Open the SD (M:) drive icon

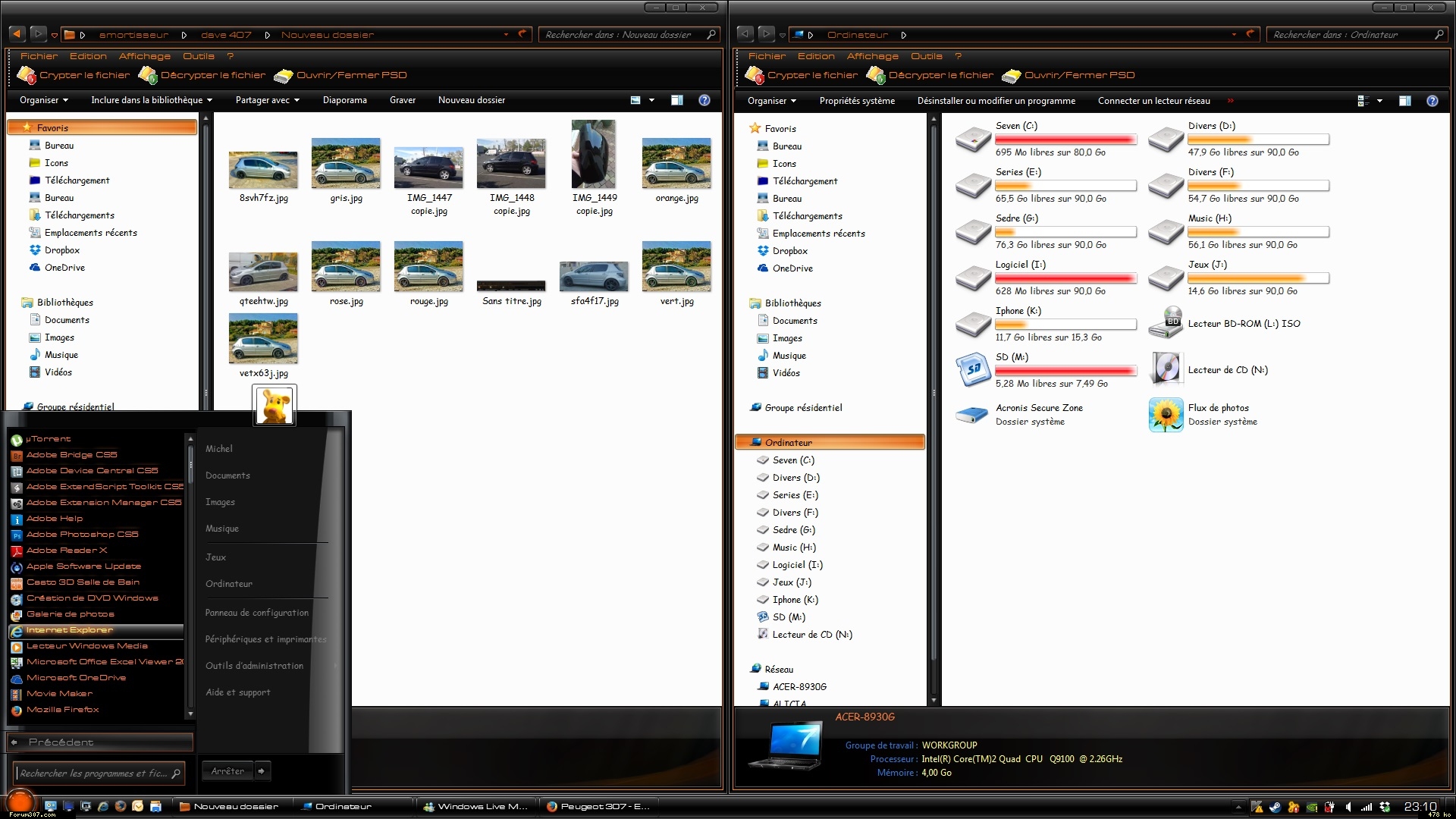pos(973,370)
